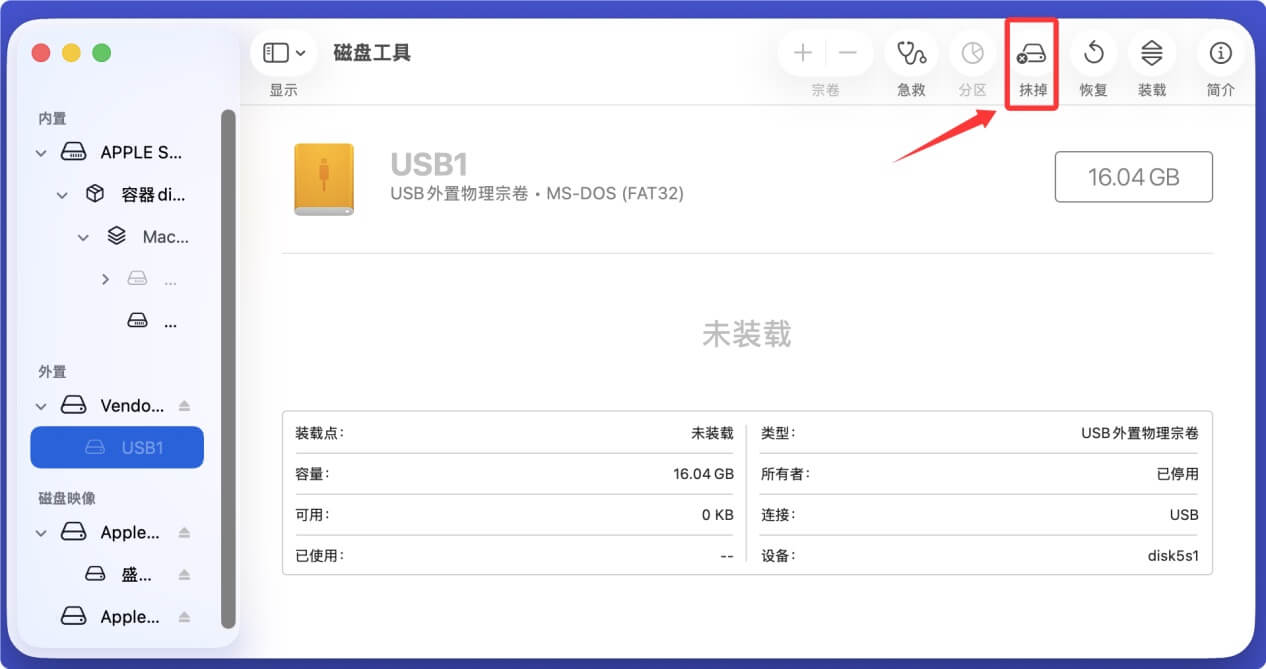Click the remove volume minus icon

pyautogui.click(x=846, y=53)
